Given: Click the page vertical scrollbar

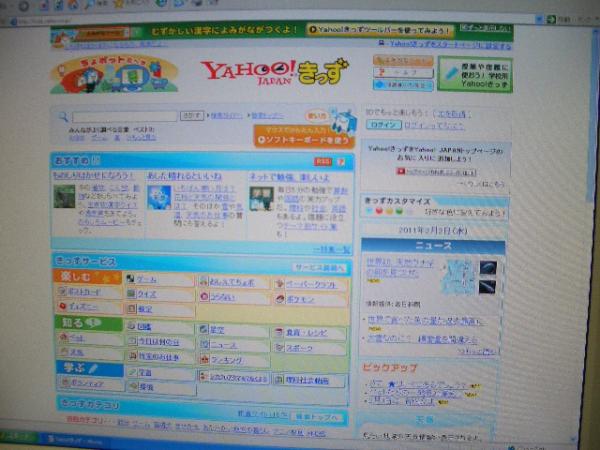Looking at the screenshot, I should [x=592, y=115].
